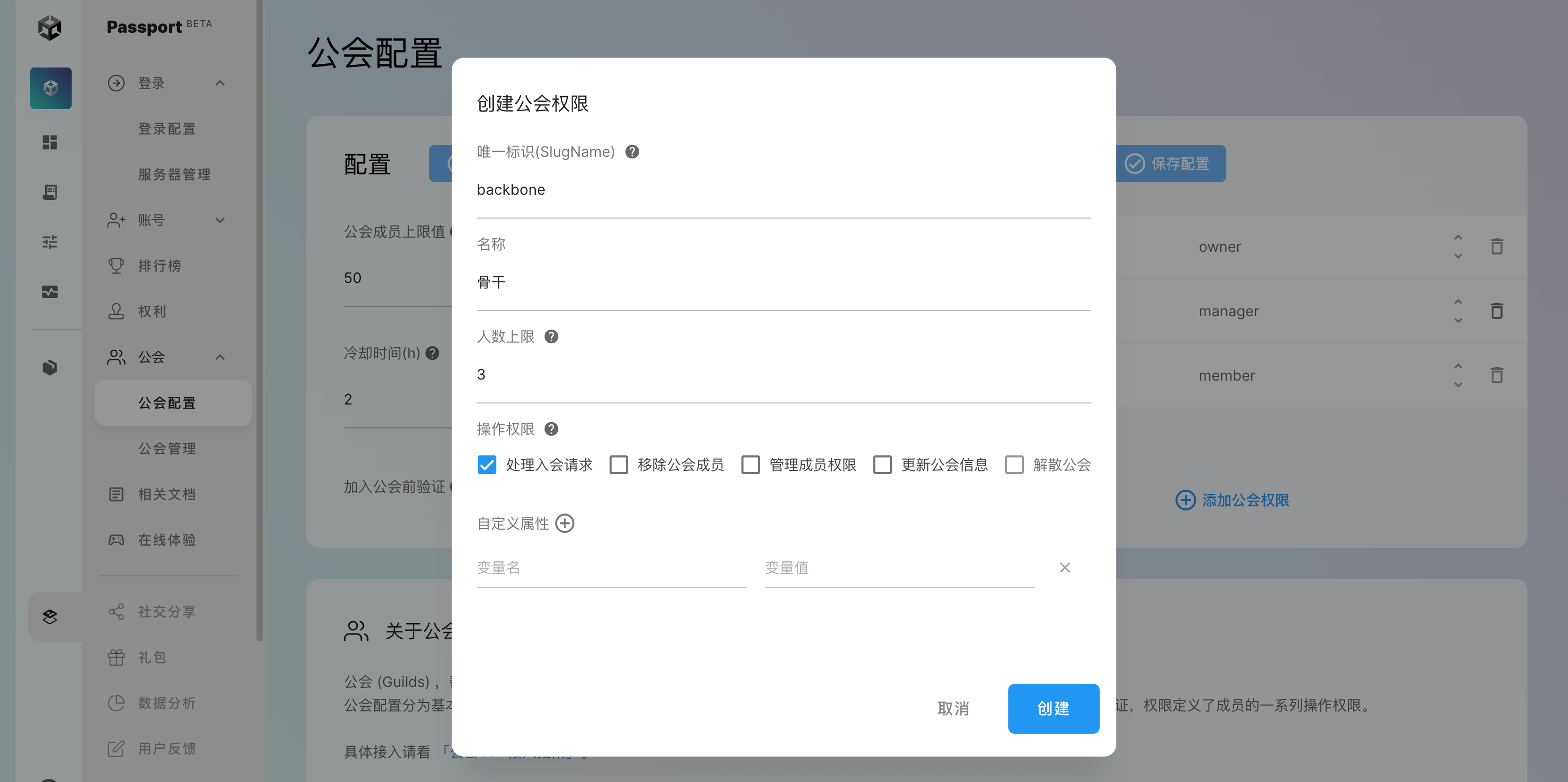Check the 解散公会 permission
Screen dimensions: 1568x782
pos(1014,465)
